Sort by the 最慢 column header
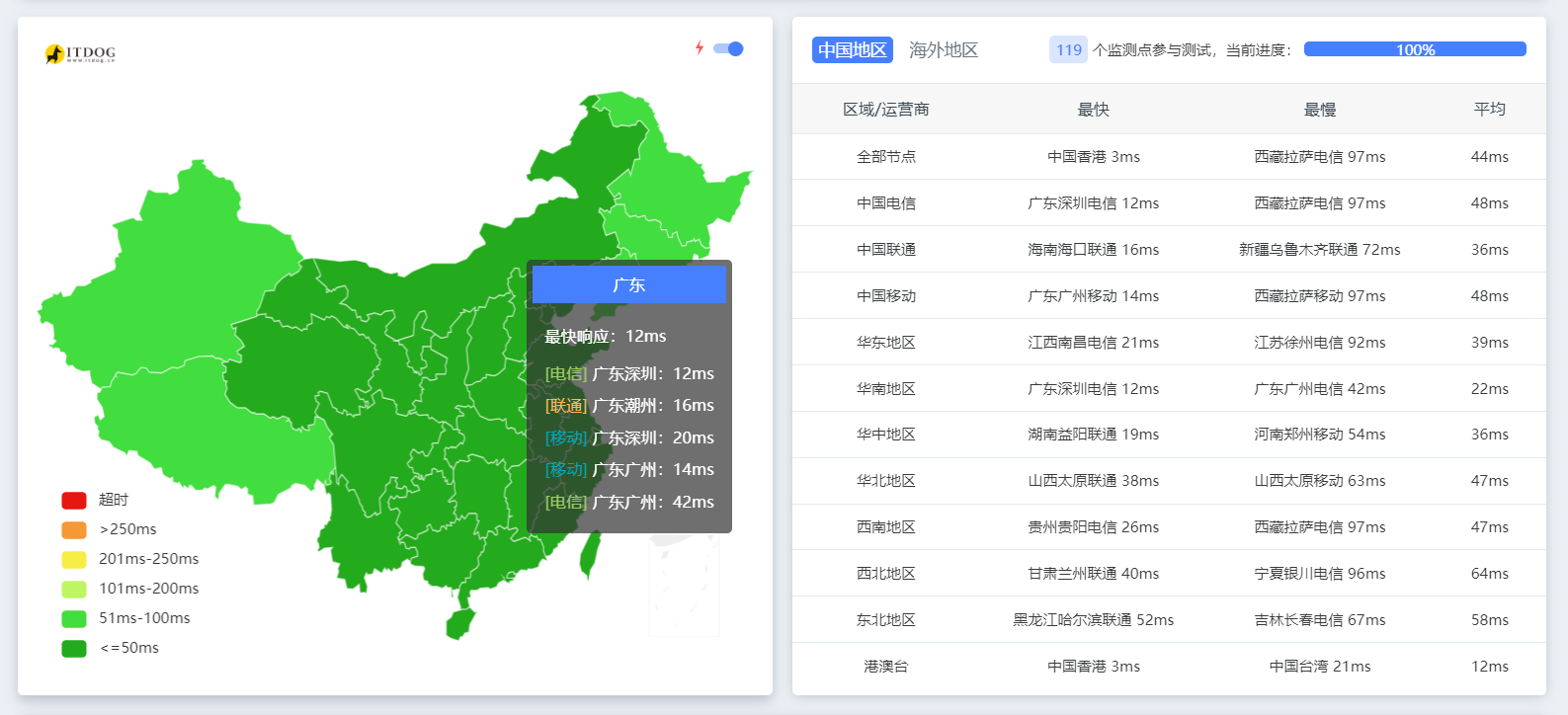 1319,110
